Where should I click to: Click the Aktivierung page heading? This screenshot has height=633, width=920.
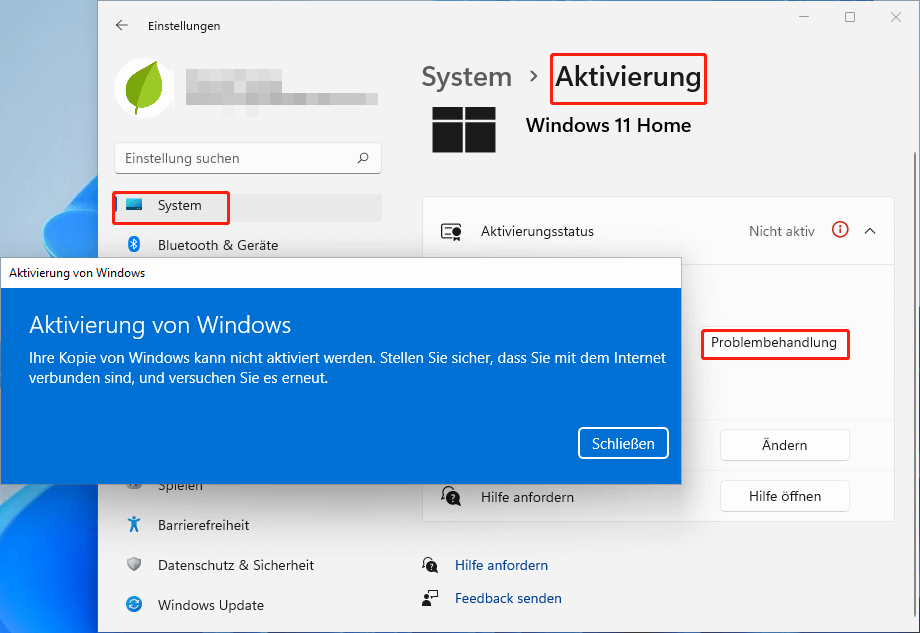[x=628, y=77]
